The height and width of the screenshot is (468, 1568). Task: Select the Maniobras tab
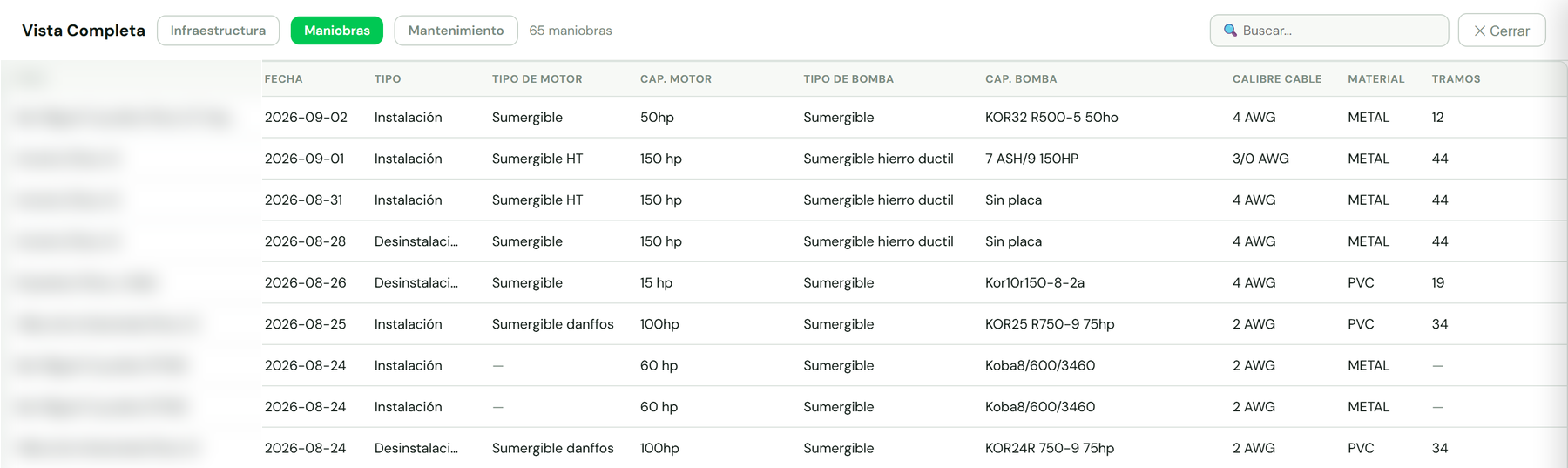click(x=337, y=31)
